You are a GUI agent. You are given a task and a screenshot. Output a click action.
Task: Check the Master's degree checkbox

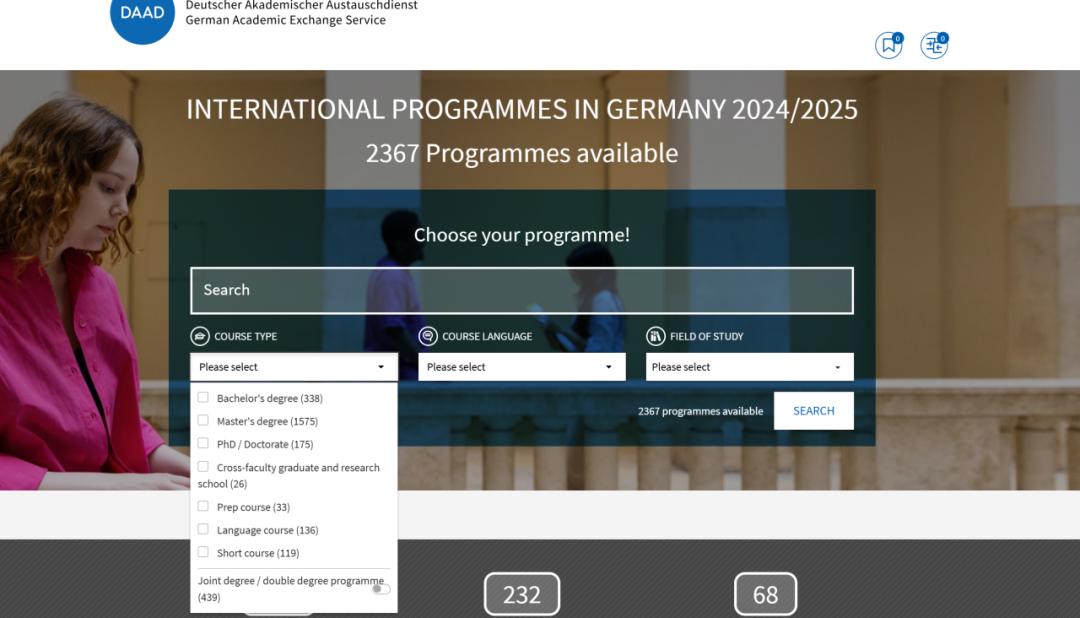[203, 420]
